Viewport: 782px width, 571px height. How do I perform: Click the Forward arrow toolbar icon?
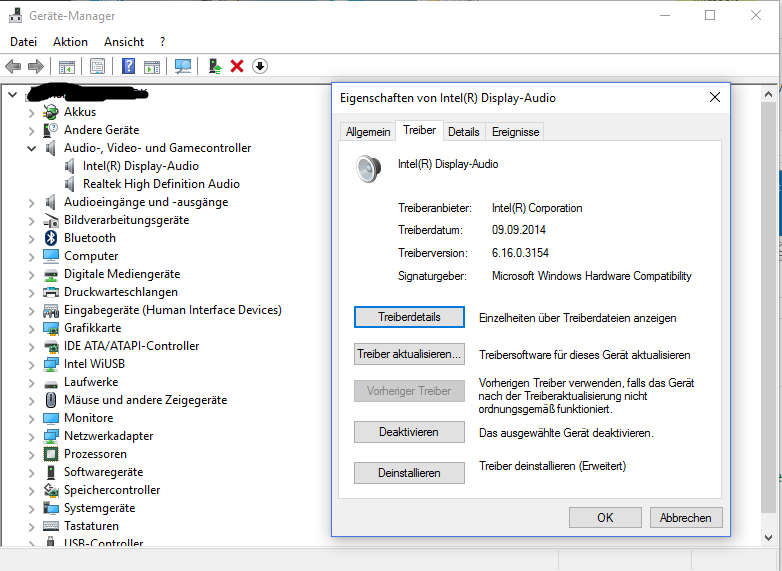coord(36,66)
